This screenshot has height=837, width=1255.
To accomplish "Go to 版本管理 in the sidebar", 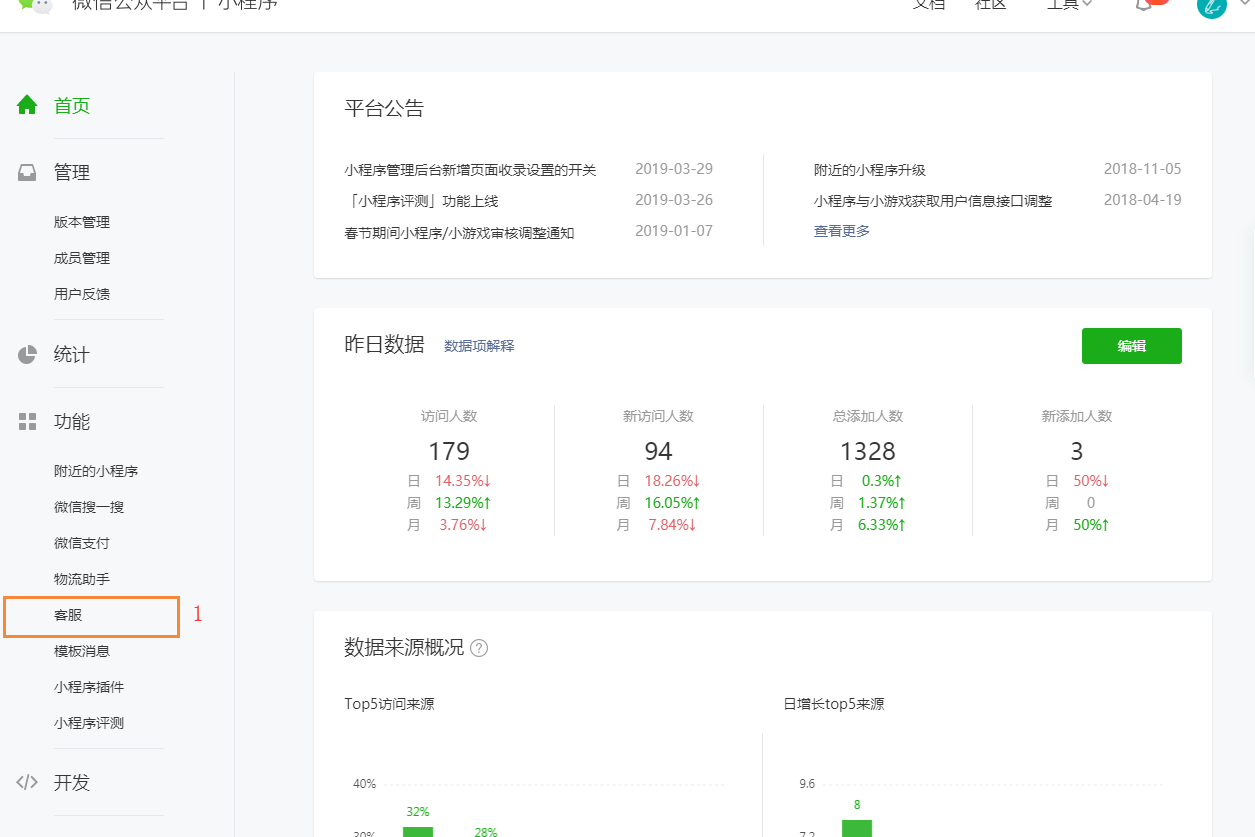I will click(x=82, y=222).
